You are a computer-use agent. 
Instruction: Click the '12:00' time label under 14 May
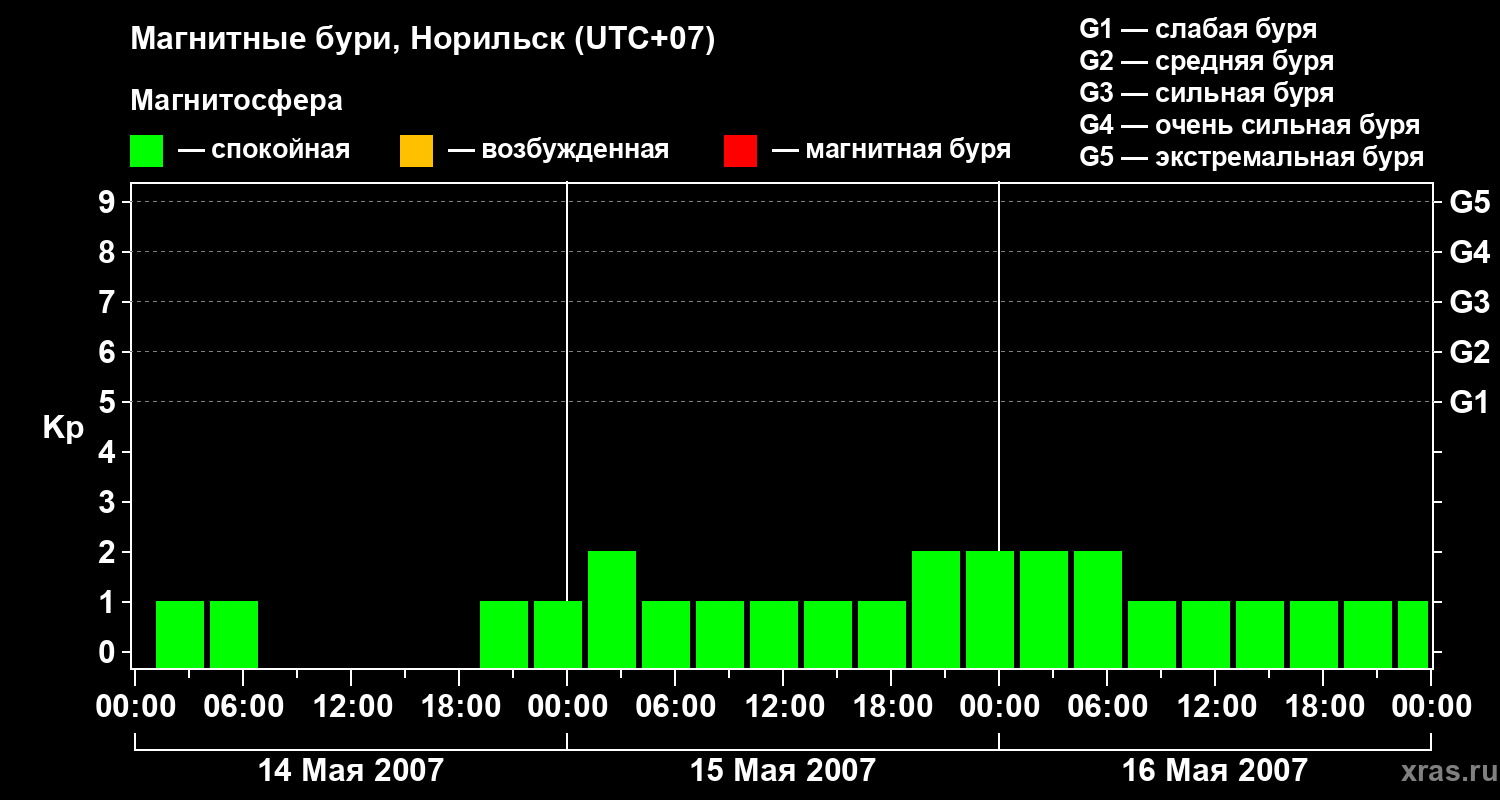coord(352,707)
